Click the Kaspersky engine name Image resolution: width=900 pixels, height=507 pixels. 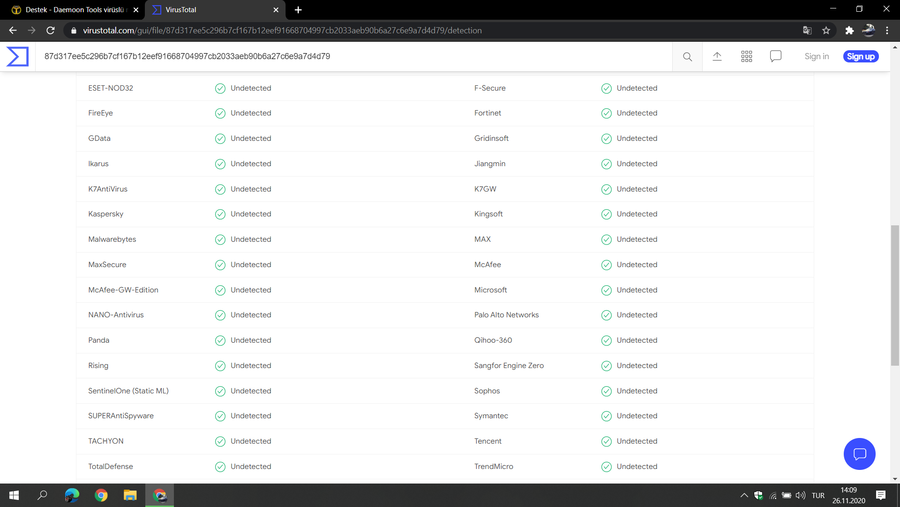click(106, 214)
